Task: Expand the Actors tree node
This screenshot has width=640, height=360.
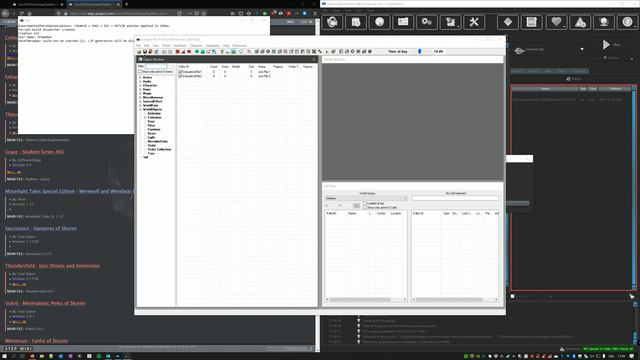Action: [140, 78]
